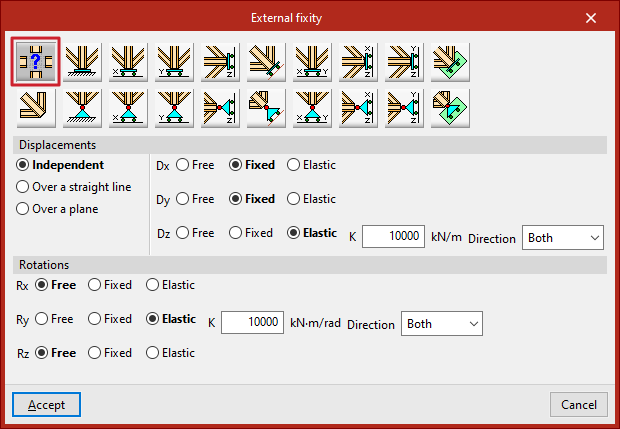
Task: Select fixed support on inclined green plane
Action: tap(450, 62)
